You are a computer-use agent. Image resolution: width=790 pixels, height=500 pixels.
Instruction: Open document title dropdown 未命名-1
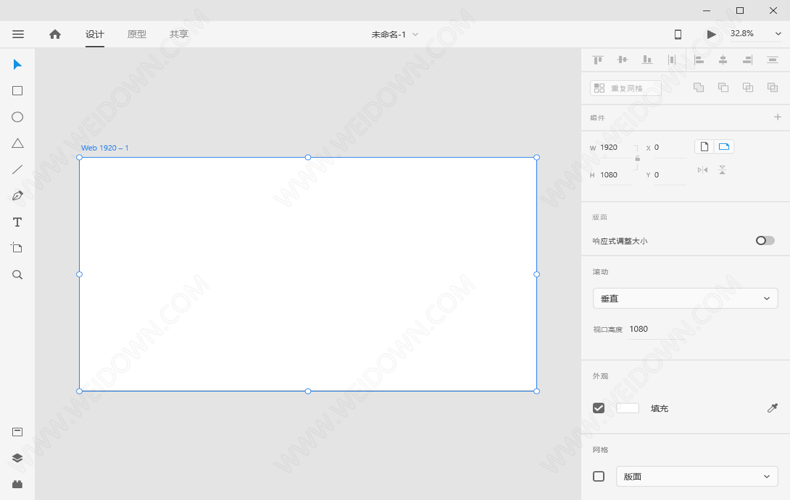coord(394,34)
